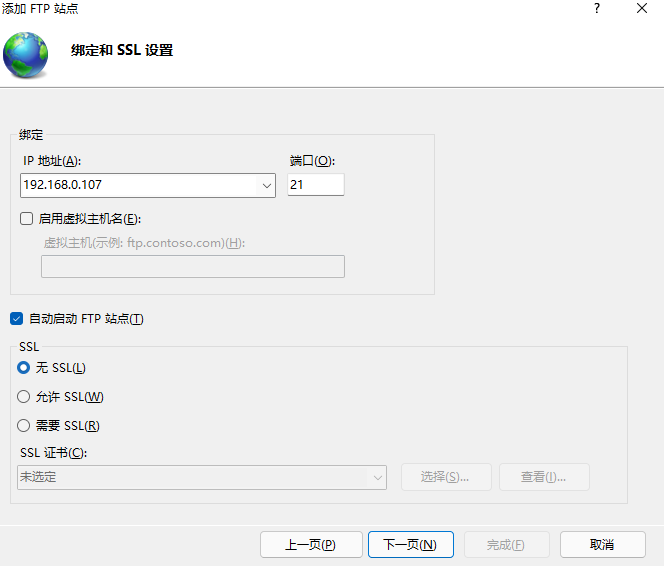
Task: Click the 完成(F) button
Action: [x=507, y=544]
